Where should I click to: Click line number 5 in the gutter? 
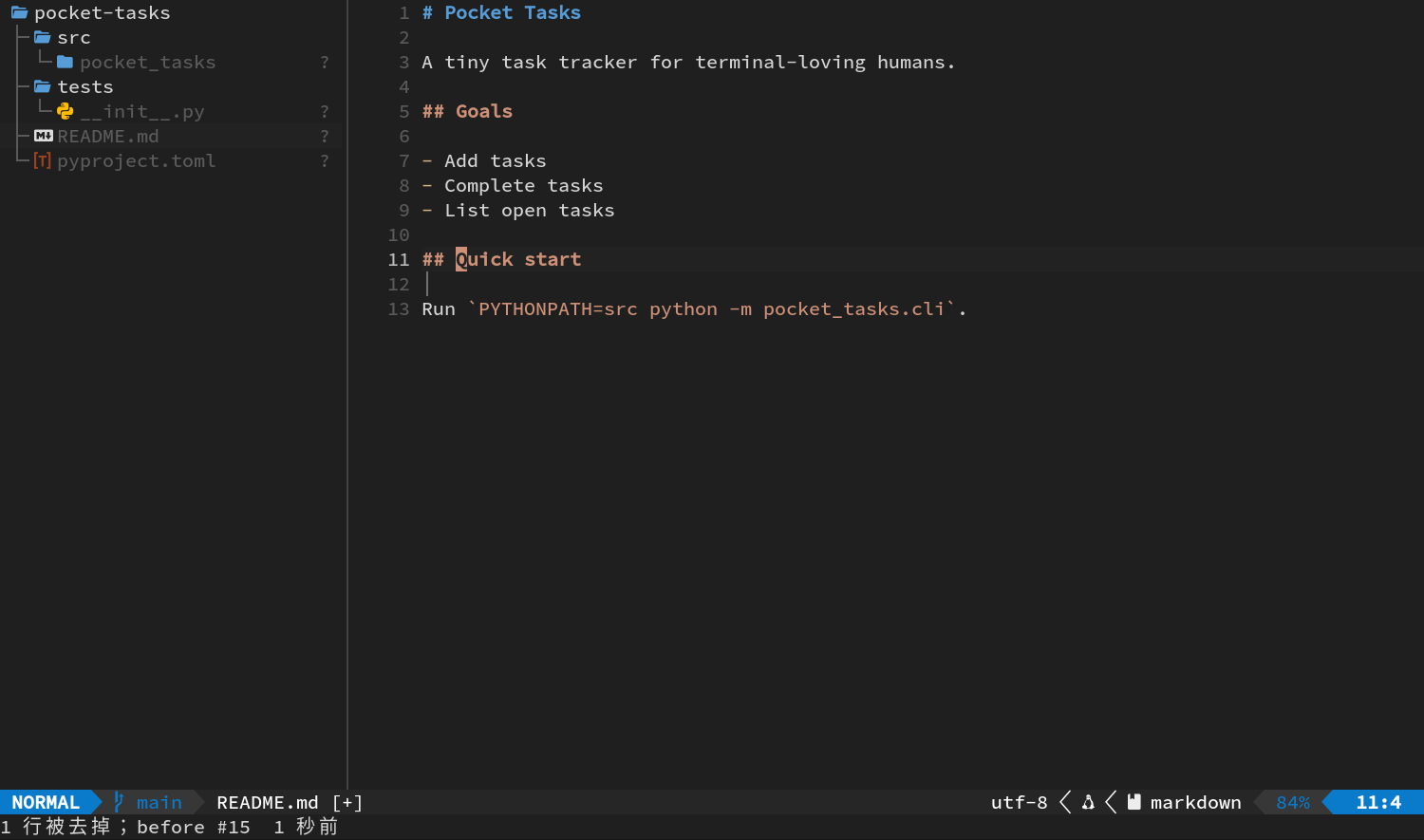pyautogui.click(x=404, y=112)
